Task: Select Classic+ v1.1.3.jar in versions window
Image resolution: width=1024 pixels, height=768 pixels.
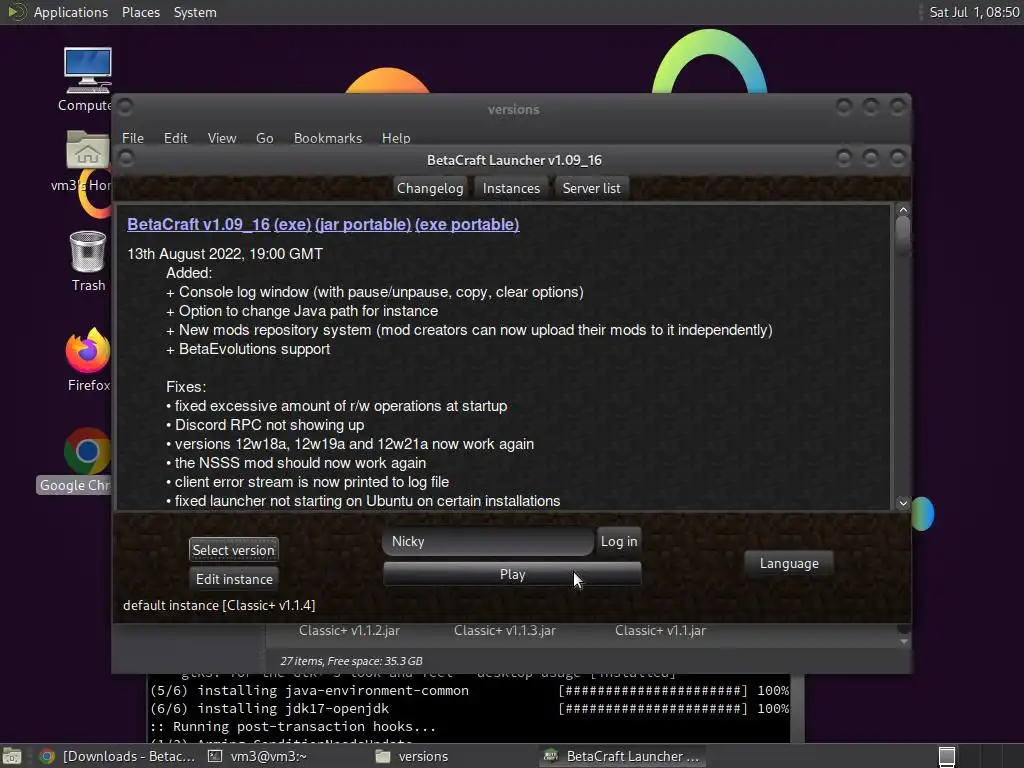Action: (505, 630)
